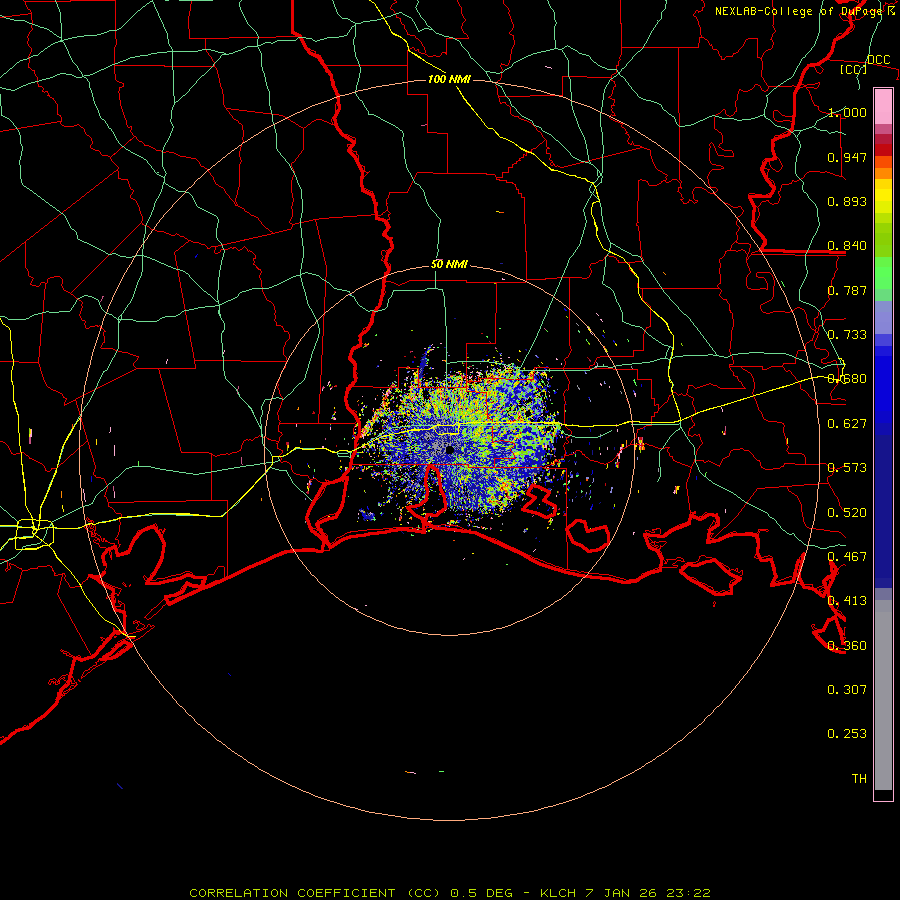
Task: Pick the light pink swatch atop the colorbar
Action: tap(883, 106)
